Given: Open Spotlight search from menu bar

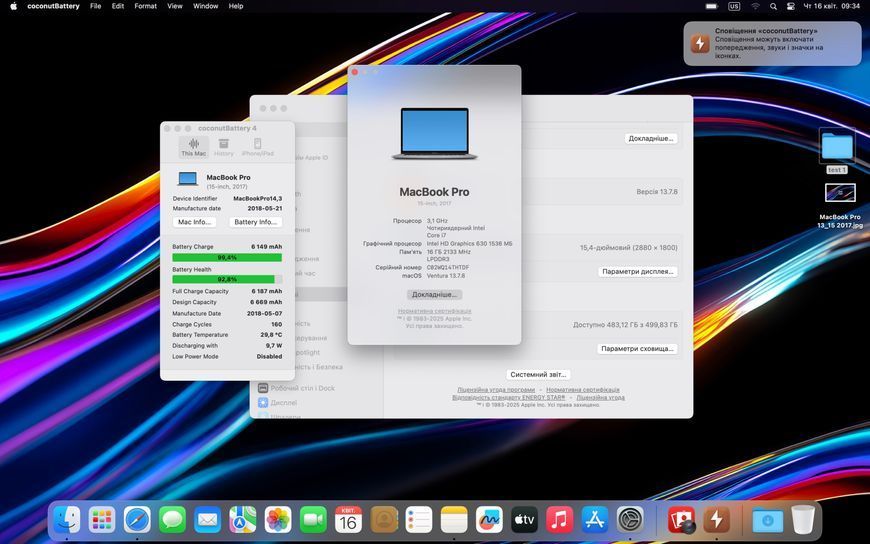Looking at the screenshot, I should (x=773, y=6).
